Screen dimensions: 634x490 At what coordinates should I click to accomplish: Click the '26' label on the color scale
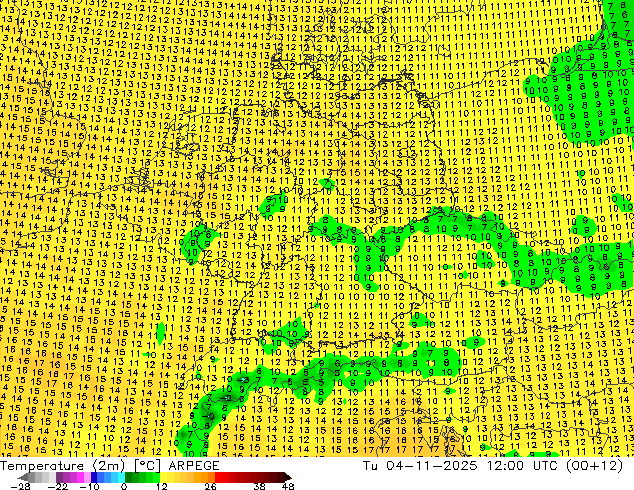pyautogui.click(x=210, y=486)
